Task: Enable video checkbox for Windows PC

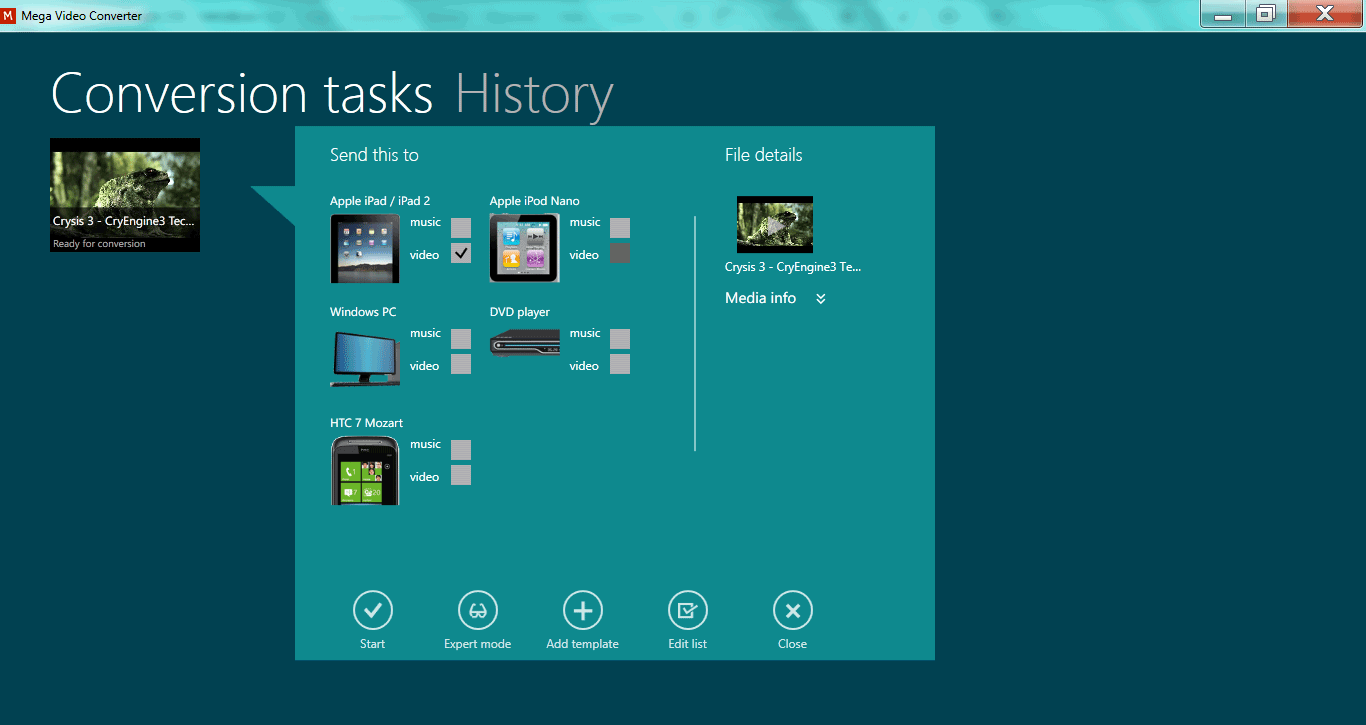Action: tap(461, 364)
